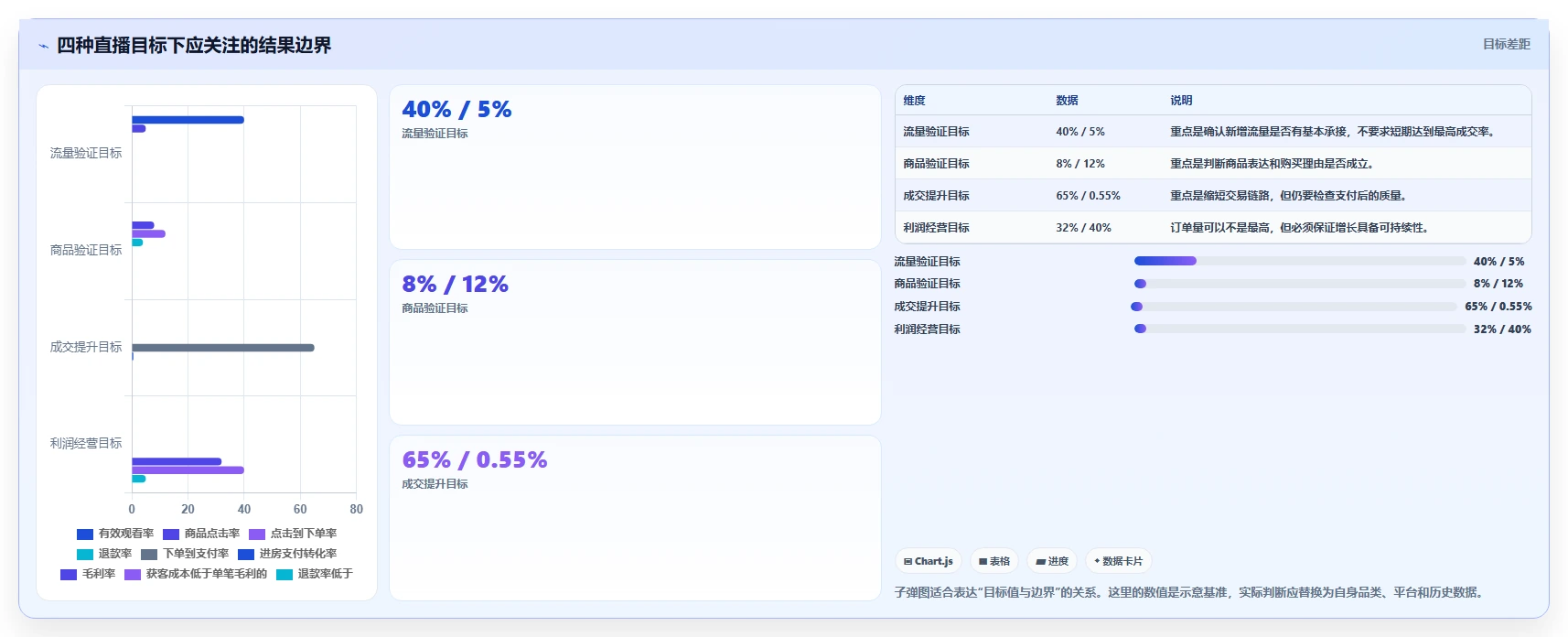1568x637 pixels.
Task: Click 成交提升目标 in the table's third row
Action: coord(936,196)
